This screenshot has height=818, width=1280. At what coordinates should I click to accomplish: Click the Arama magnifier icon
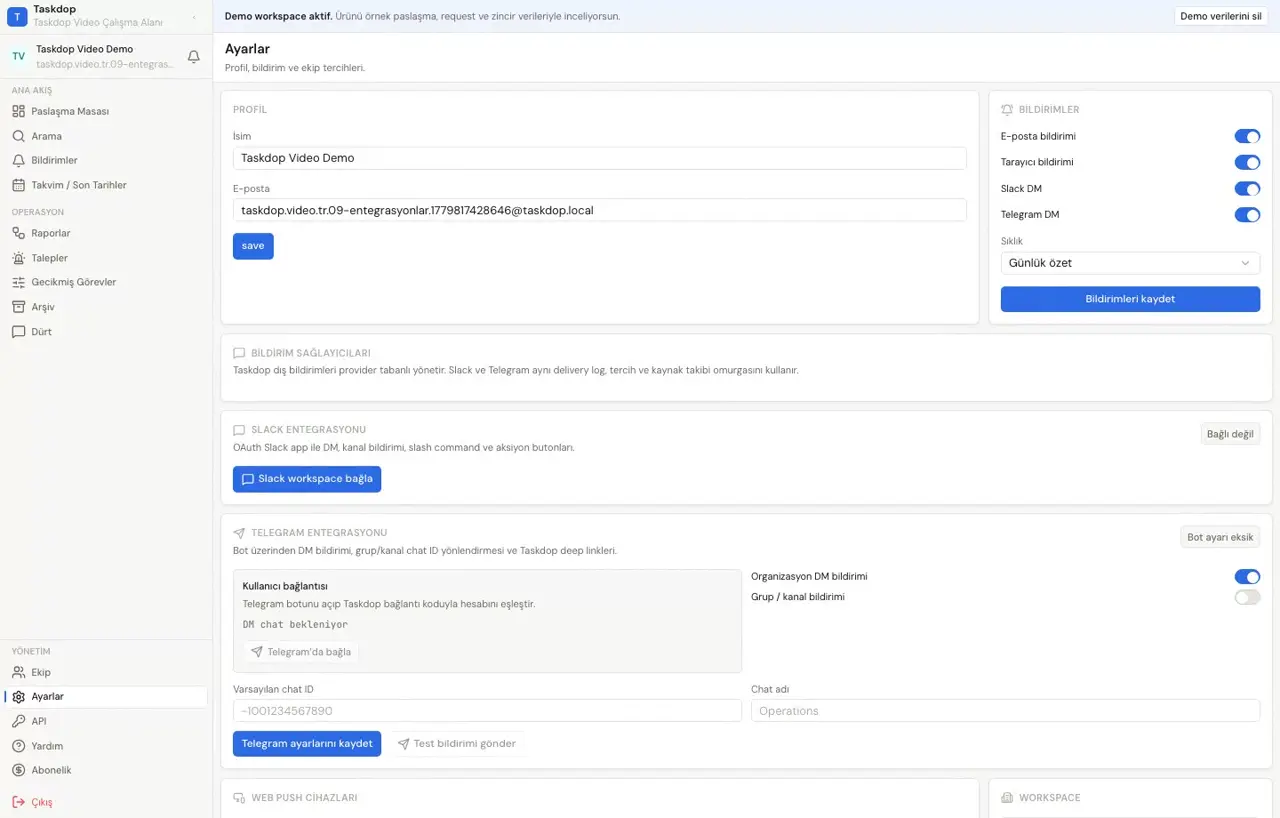point(18,136)
